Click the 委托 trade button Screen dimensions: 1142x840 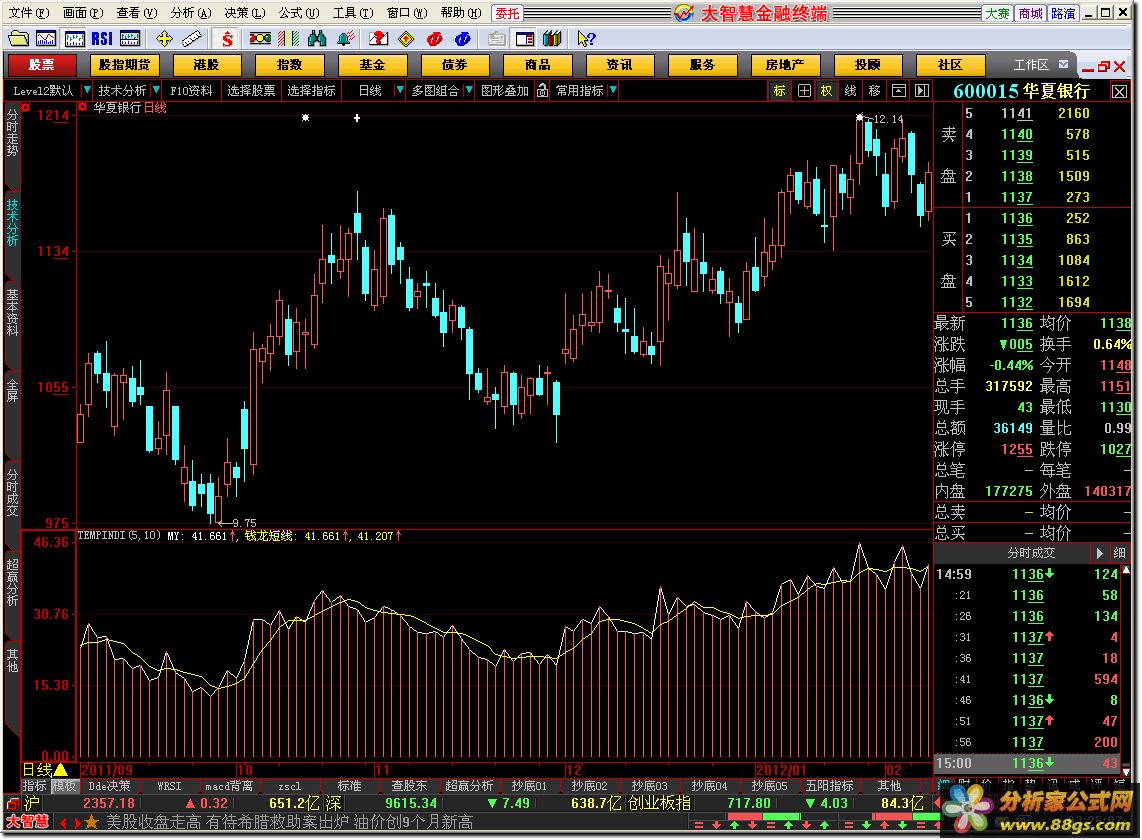coord(508,13)
